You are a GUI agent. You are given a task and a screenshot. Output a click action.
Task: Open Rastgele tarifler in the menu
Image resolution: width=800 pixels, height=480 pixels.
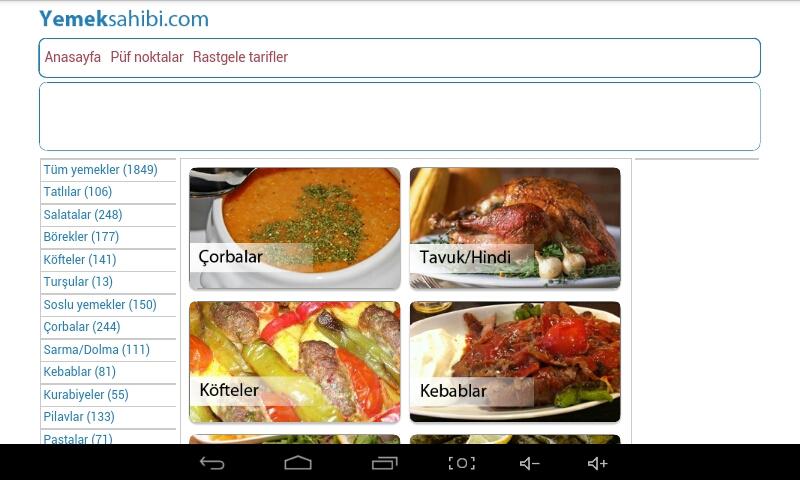(x=240, y=57)
